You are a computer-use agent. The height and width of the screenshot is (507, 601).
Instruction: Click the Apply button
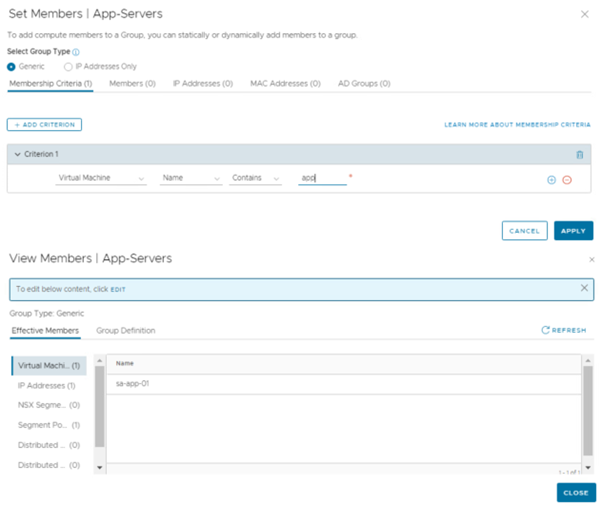click(573, 231)
